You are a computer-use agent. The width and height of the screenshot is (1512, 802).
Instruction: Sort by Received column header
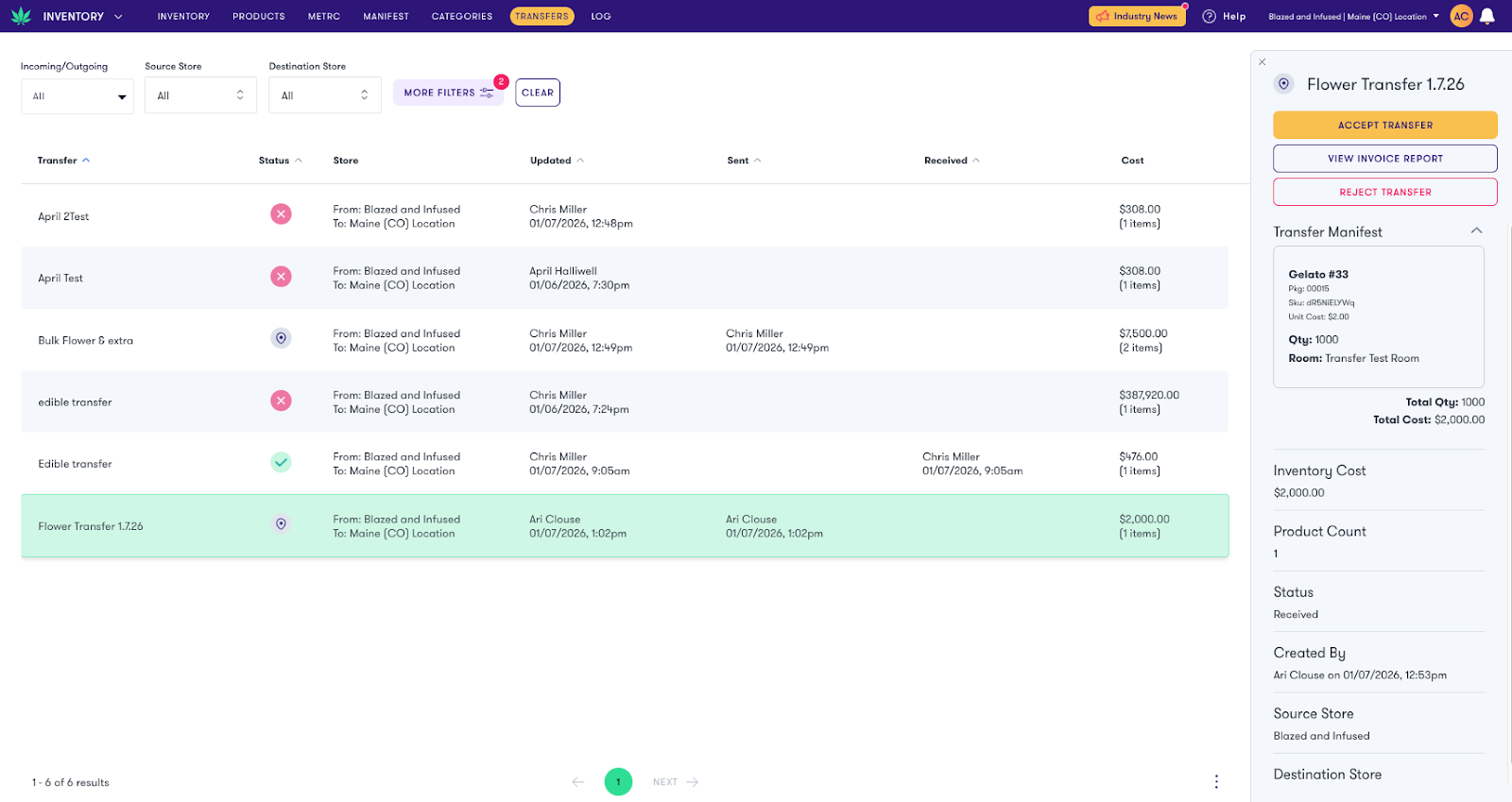953,161
